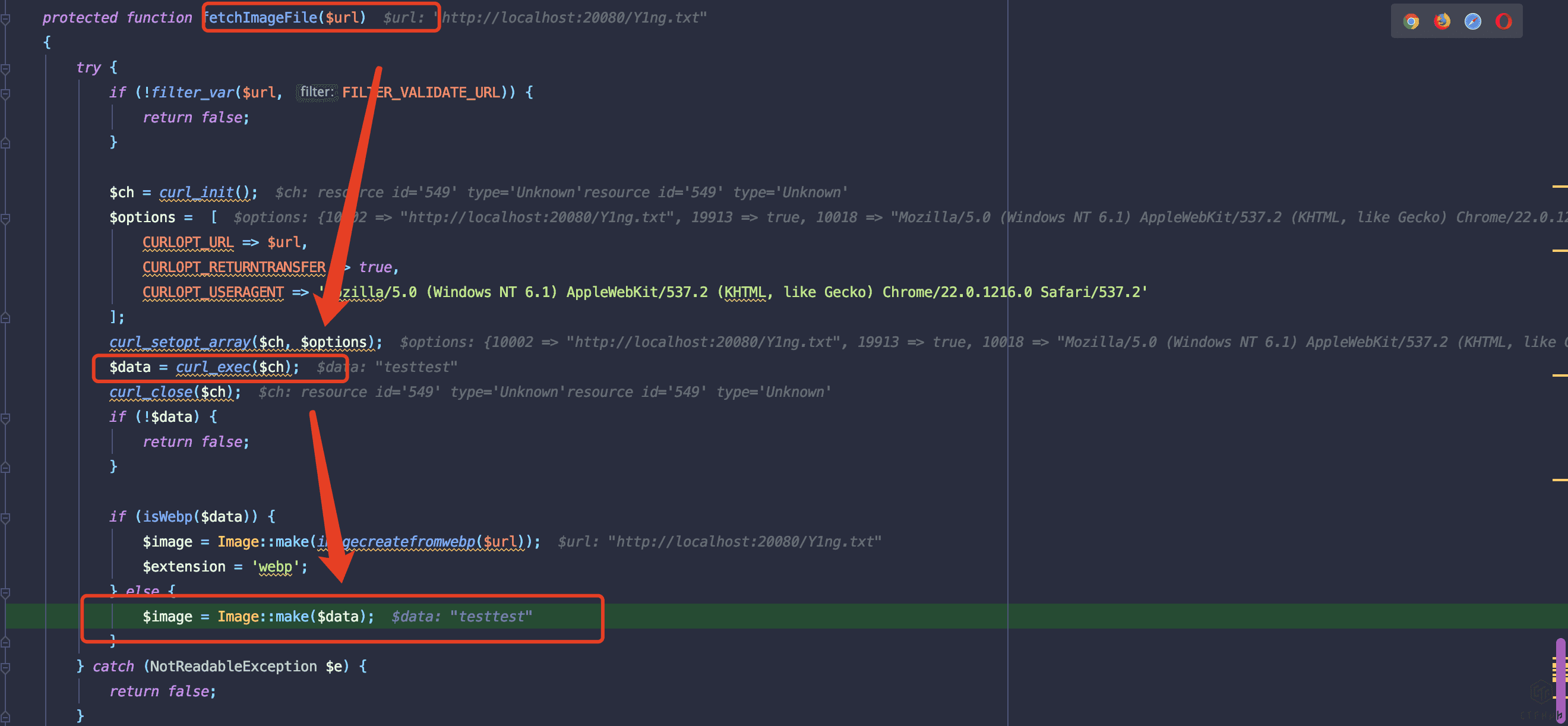
Task: Click the 'filter:' parameter inlay hint
Action: (x=317, y=92)
